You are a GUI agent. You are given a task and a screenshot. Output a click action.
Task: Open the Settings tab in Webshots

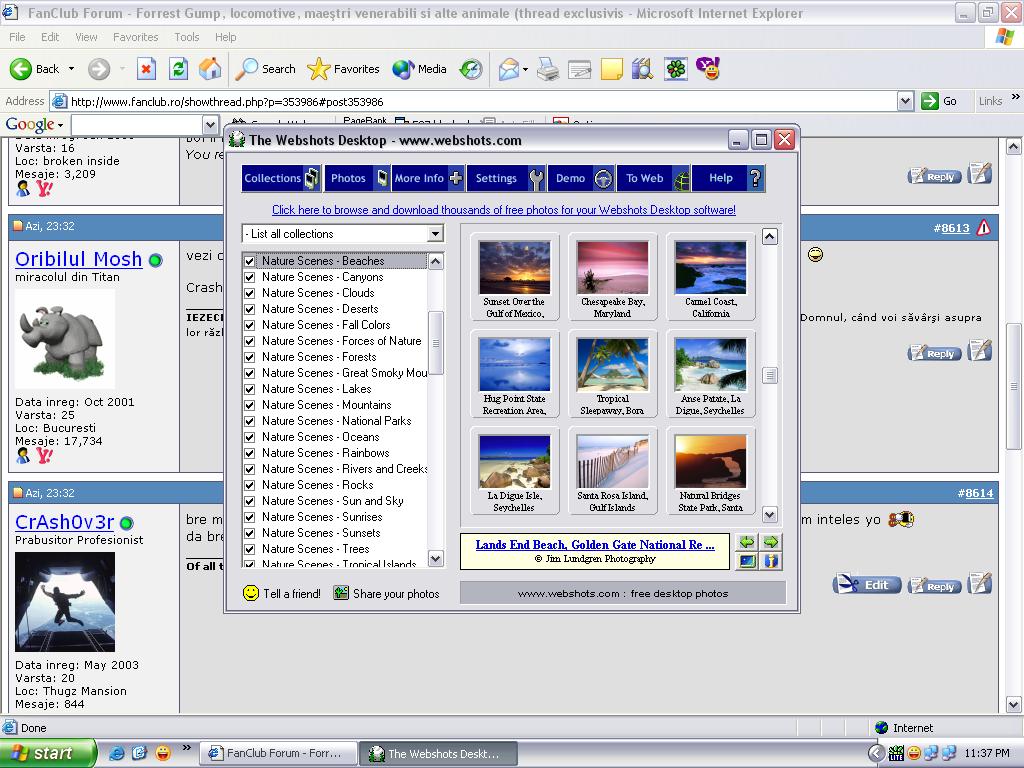[507, 178]
